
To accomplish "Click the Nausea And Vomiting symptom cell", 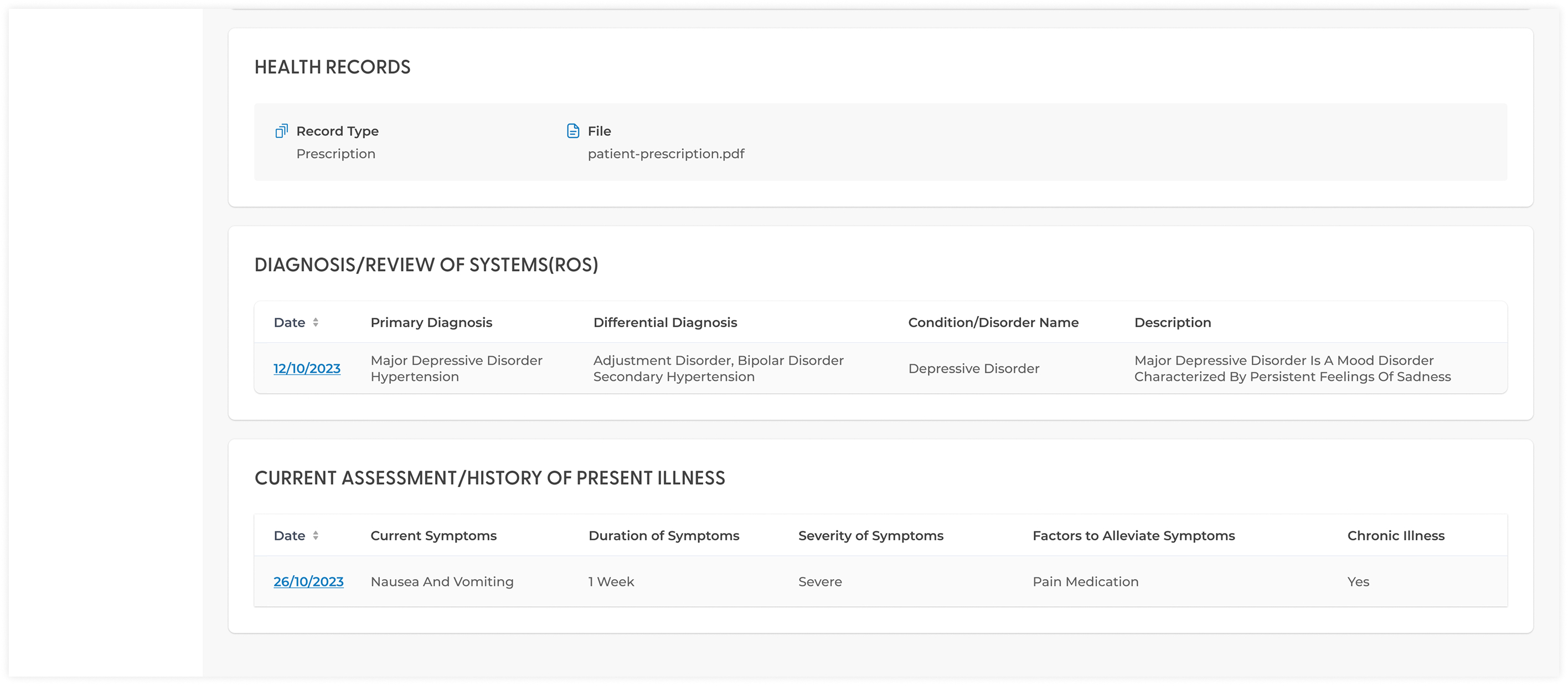I will click(x=442, y=582).
